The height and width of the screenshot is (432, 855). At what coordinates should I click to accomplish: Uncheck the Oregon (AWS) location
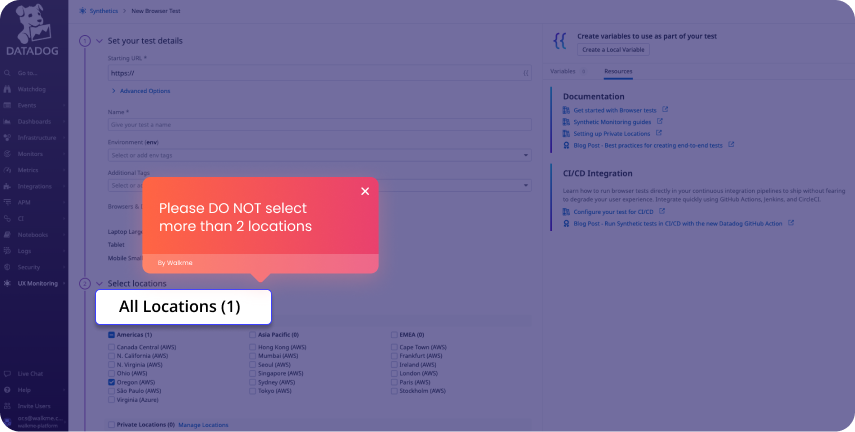(x=112, y=382)
